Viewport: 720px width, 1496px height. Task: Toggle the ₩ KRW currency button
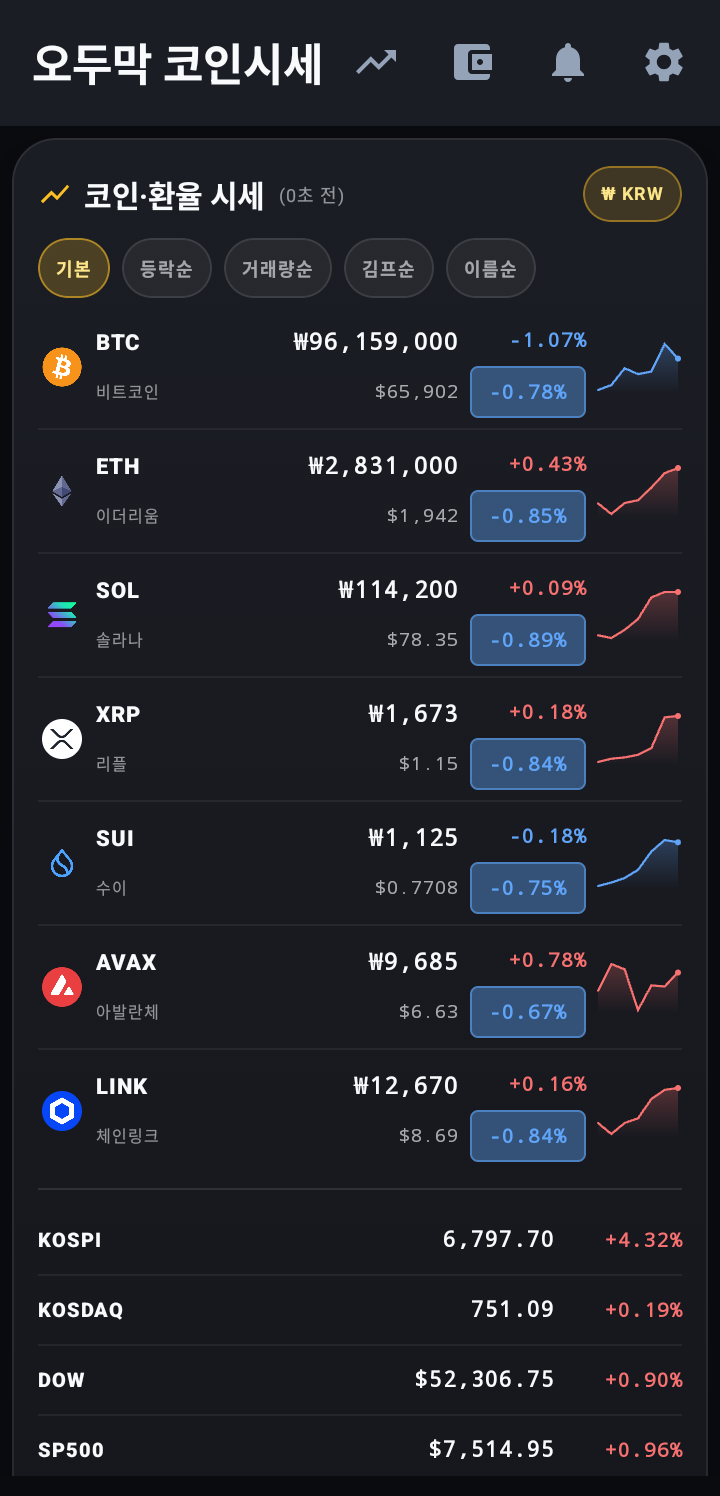[632, 194]
